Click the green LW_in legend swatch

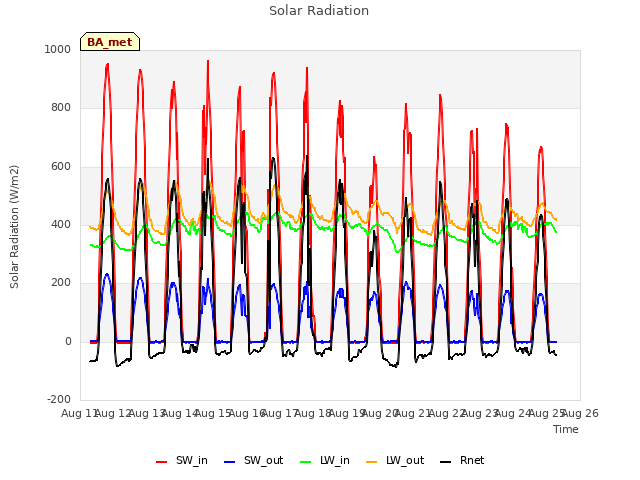pos(306,462)
